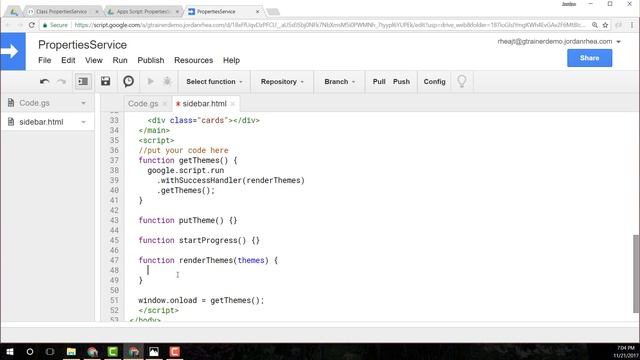
Task: Close the Code.gs editor tab
Action: coord(164,104)
